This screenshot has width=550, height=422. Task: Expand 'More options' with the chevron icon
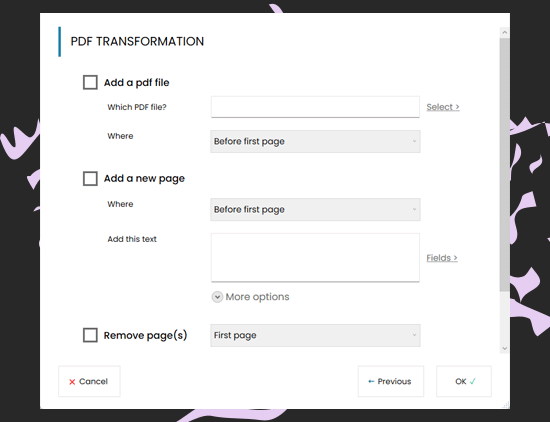tap(217, 297)
